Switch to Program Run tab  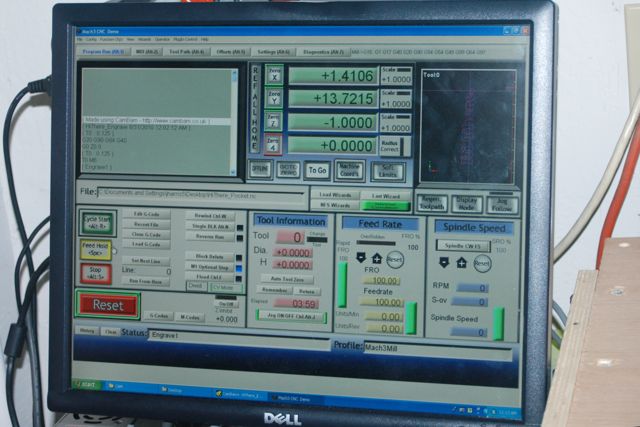coord(103,52)
